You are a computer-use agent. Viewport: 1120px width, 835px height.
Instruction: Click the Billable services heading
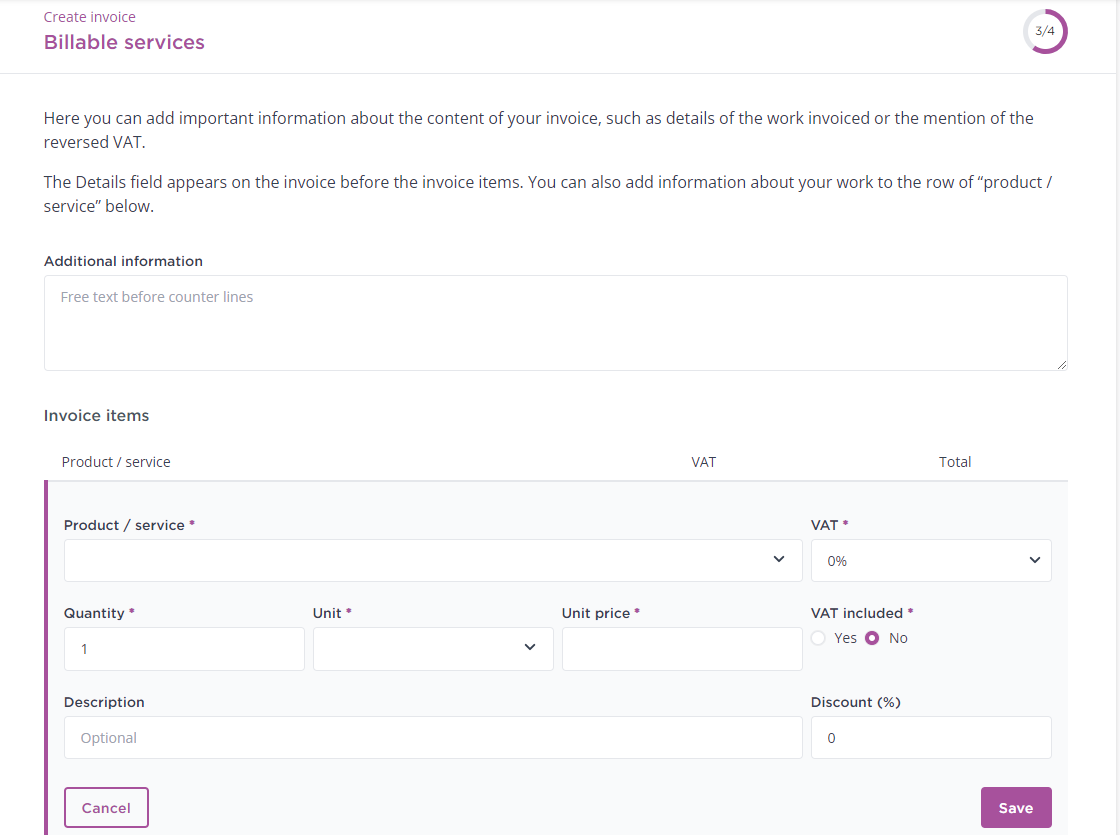124,42
